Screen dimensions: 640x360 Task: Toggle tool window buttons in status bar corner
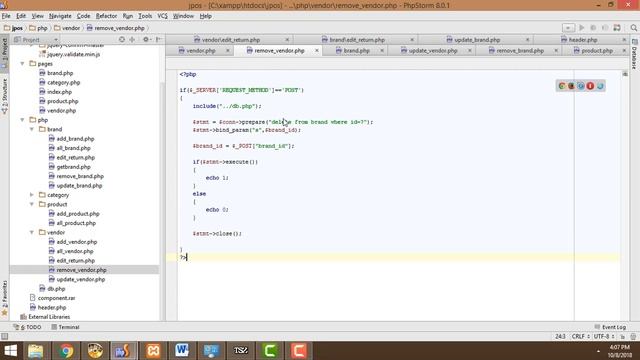click(4, 336)
